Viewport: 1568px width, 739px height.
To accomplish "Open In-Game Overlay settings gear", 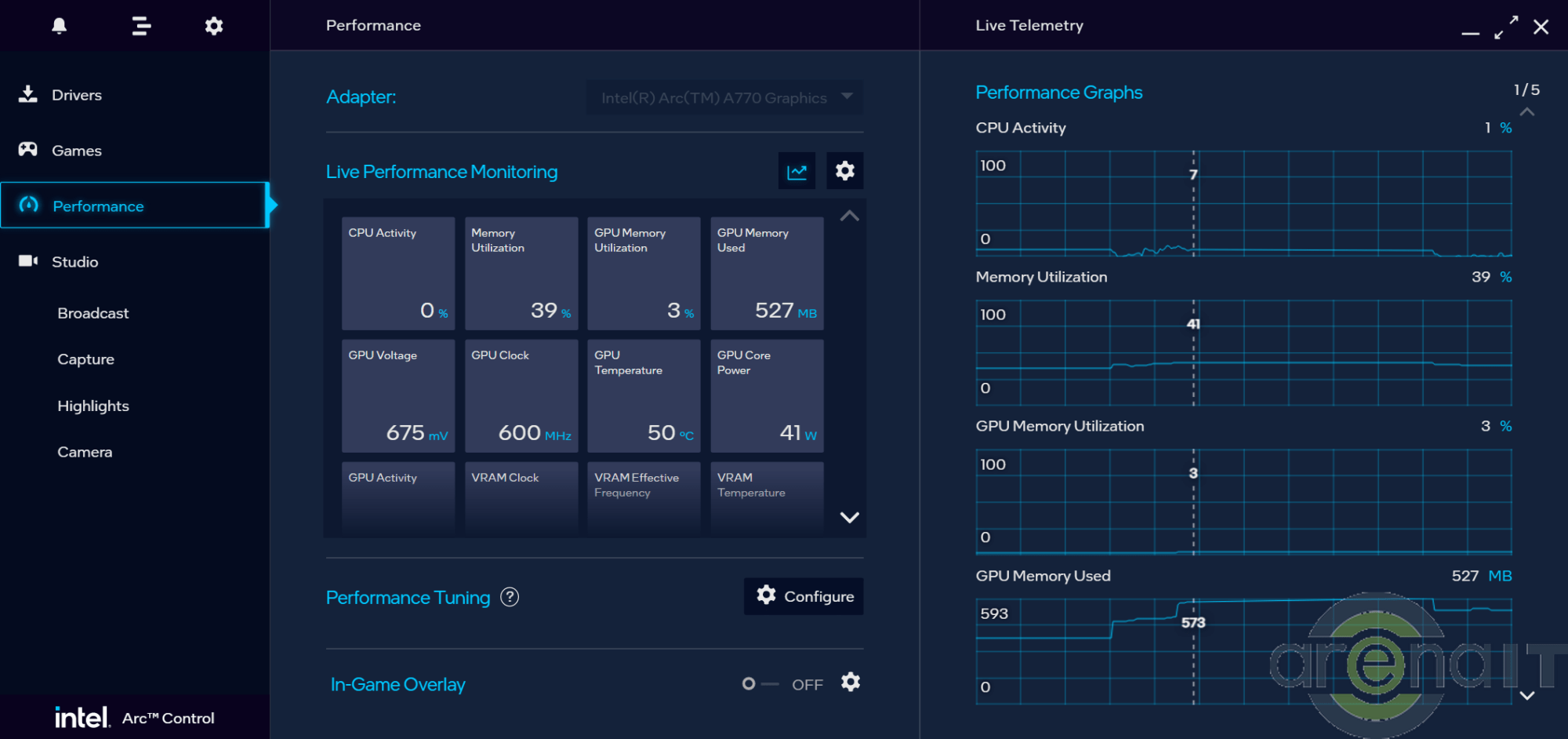I will point(851,683).
